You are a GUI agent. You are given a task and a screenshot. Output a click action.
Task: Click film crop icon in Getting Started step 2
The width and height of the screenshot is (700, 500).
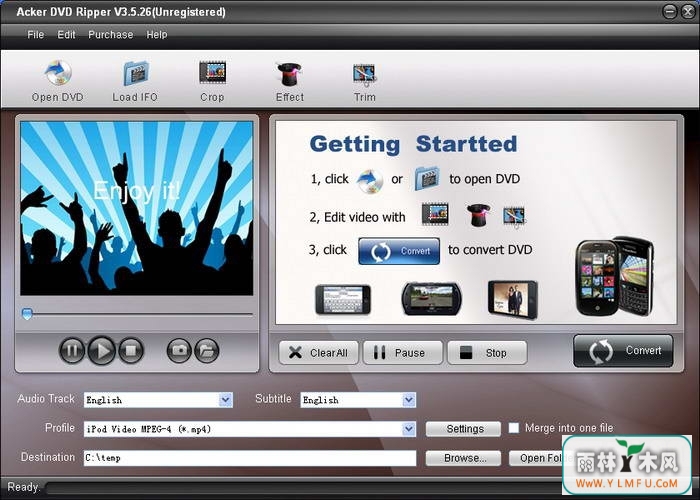click(435, 214)
